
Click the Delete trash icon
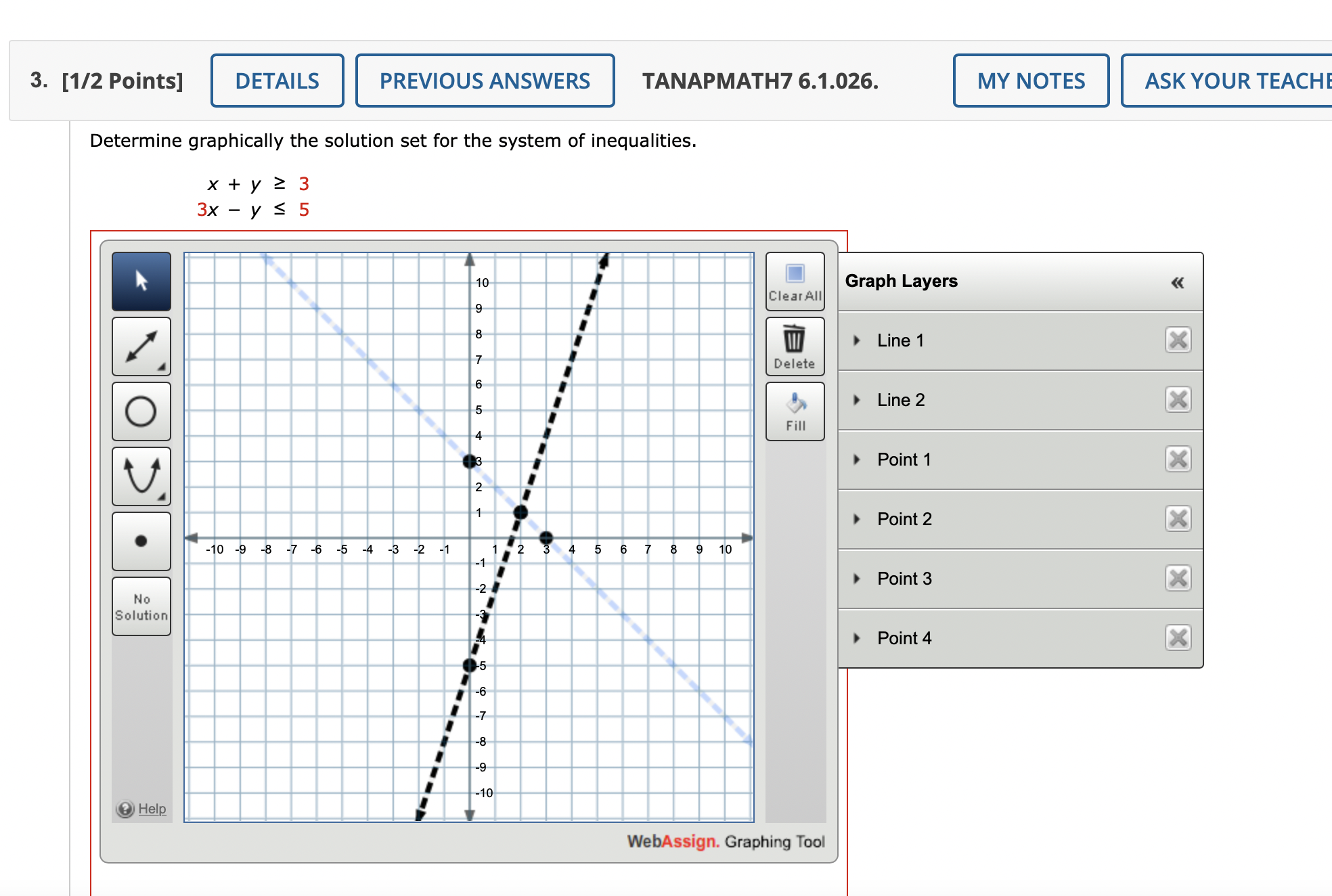coord(794,345)
